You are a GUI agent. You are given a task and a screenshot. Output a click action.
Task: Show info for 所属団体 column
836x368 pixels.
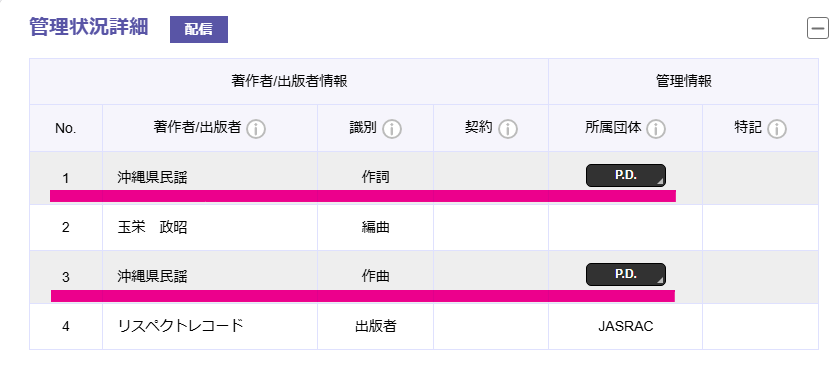click(656, 129)
